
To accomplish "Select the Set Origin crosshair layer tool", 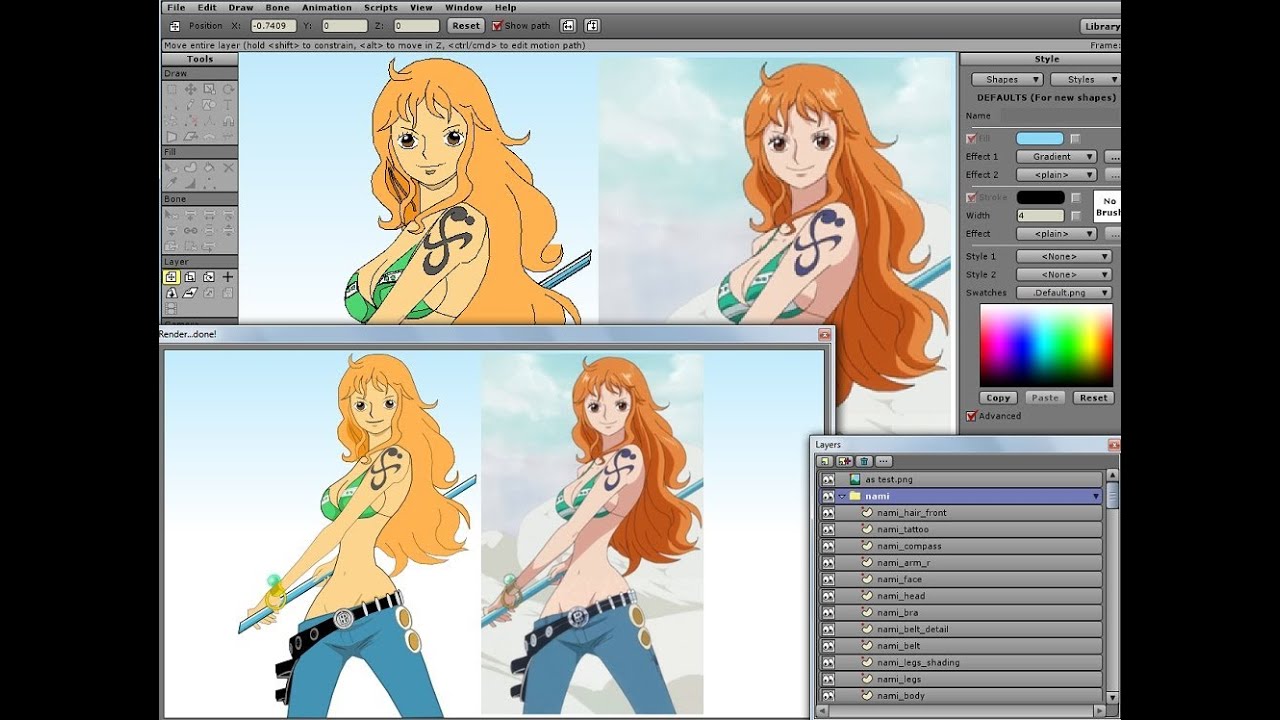I will pyautogui.click(x=228, y=277).
